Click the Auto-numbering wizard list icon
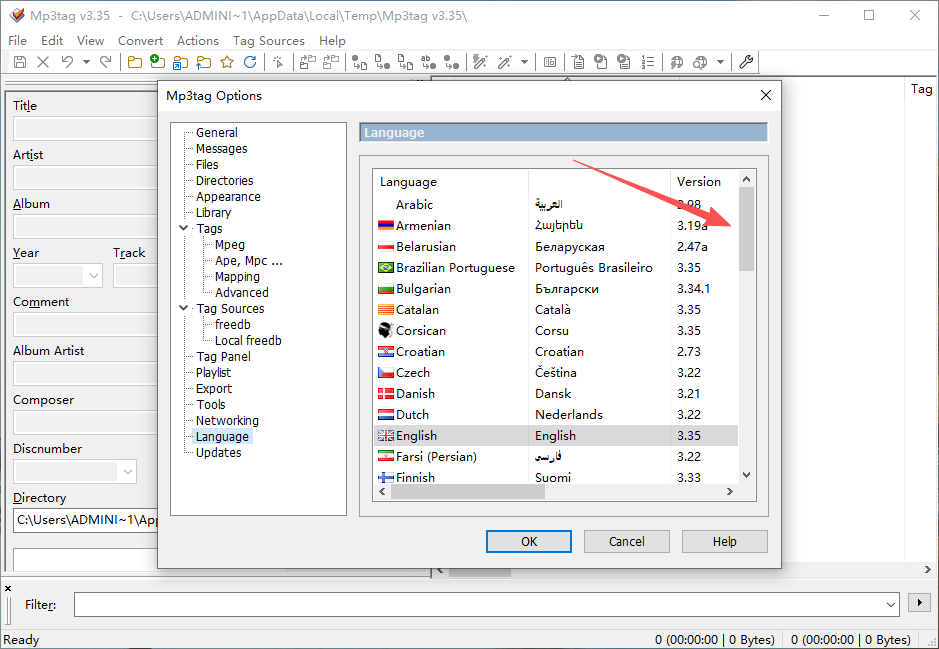 point(647,62)
